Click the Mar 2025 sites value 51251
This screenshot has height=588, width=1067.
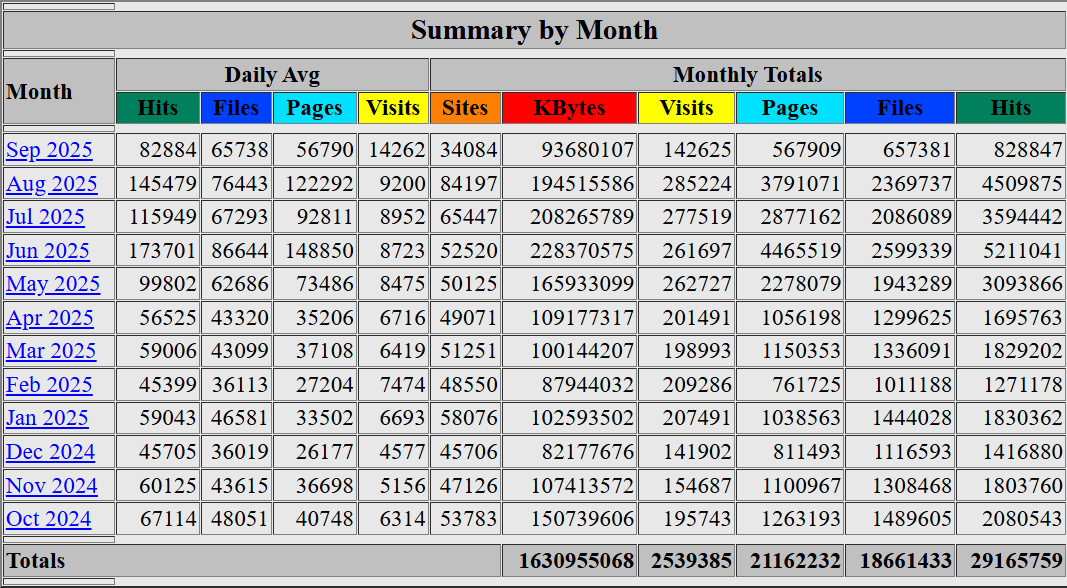(x=469, y=351)
